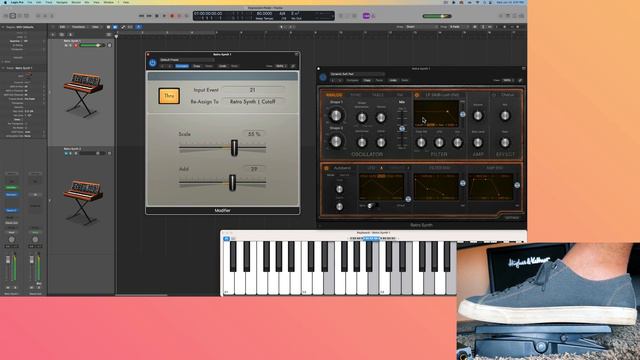Toggle the Inspector button in control bar

(13, 16)
